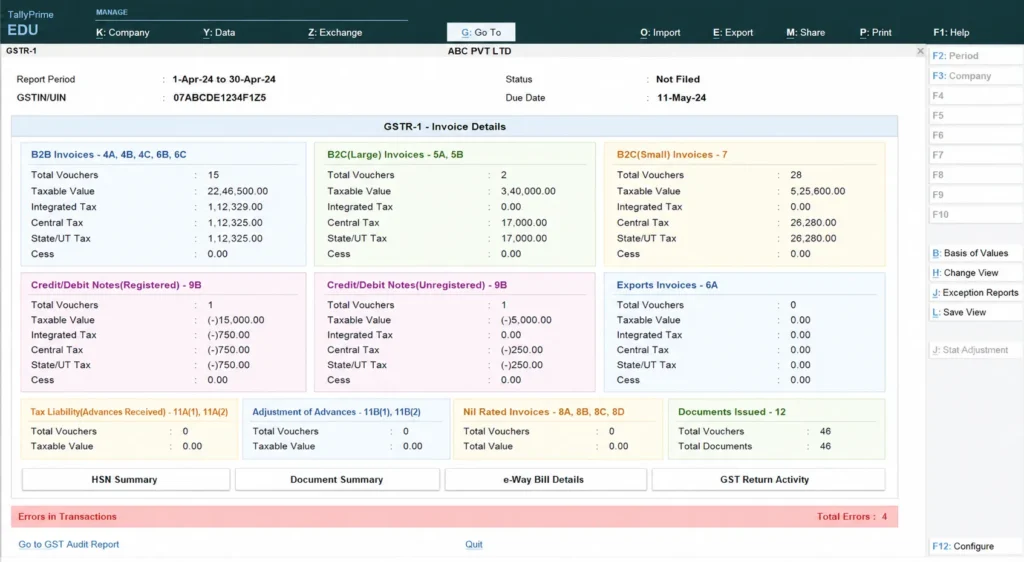The height and width of the screenshot is (562, 1024).
Task: Open the Go To search box
Action: pyautogui.click(x=481, y=32)
